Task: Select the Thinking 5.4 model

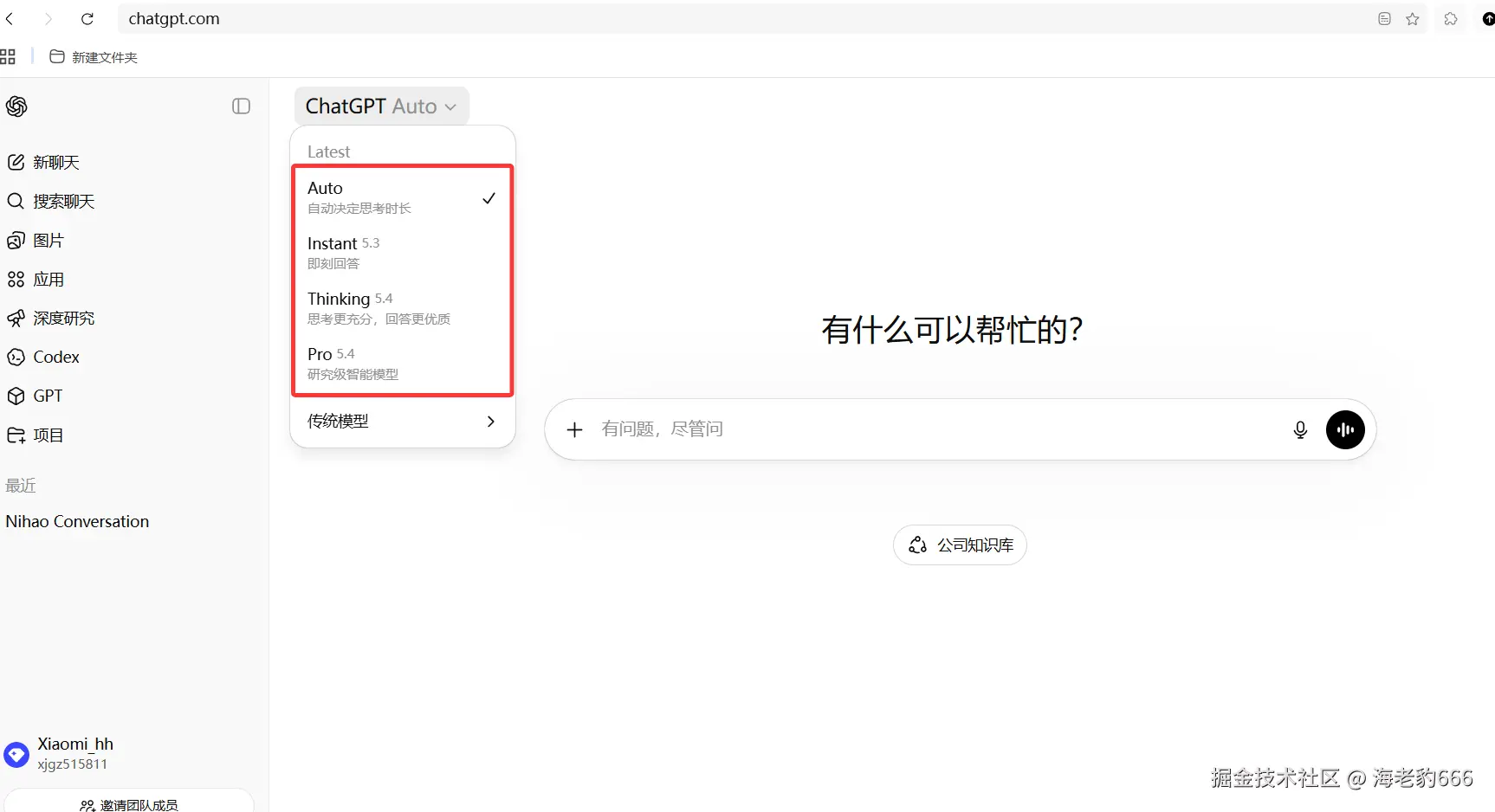Action: pos(403,308)
